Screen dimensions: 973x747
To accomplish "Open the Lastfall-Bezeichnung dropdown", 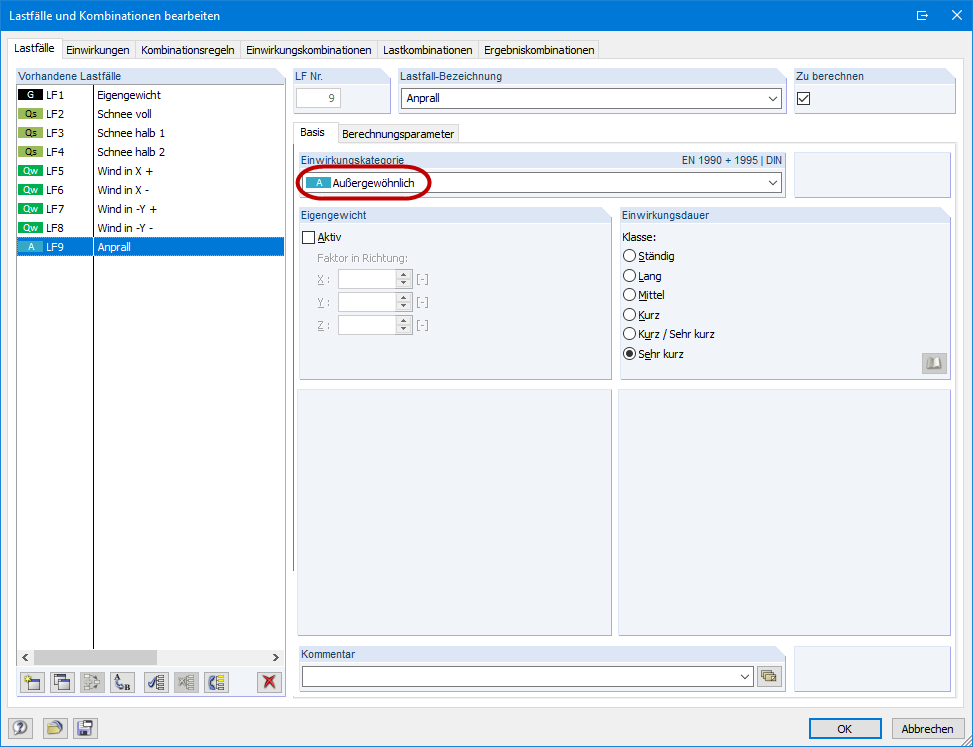I will click(773, 99).
